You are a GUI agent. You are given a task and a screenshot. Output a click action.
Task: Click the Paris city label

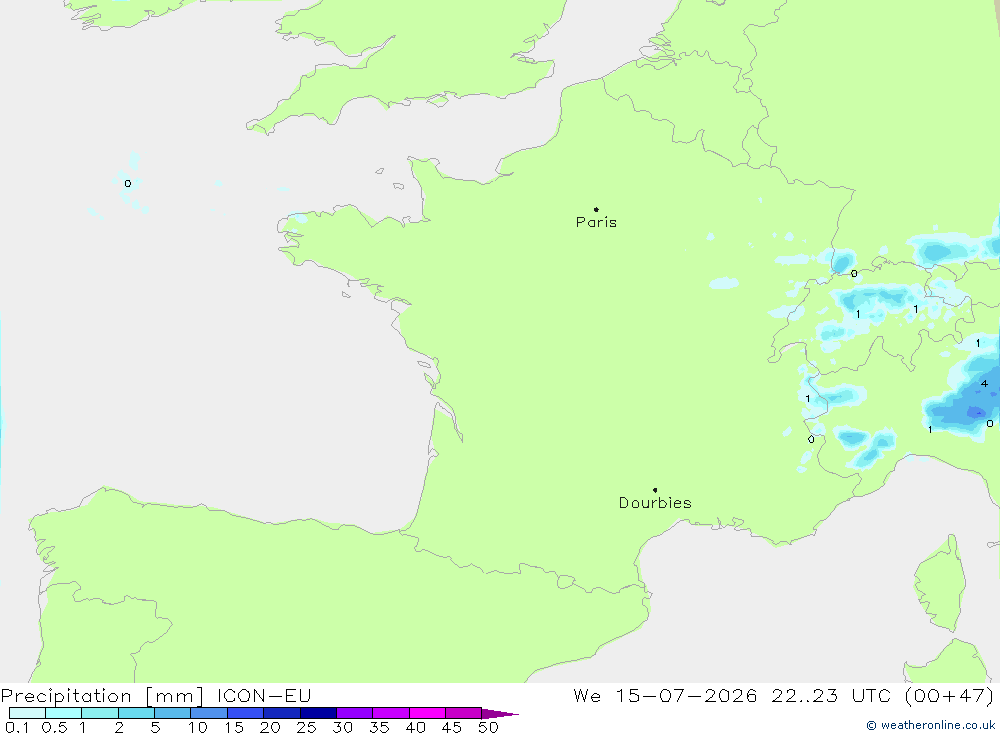596,222
